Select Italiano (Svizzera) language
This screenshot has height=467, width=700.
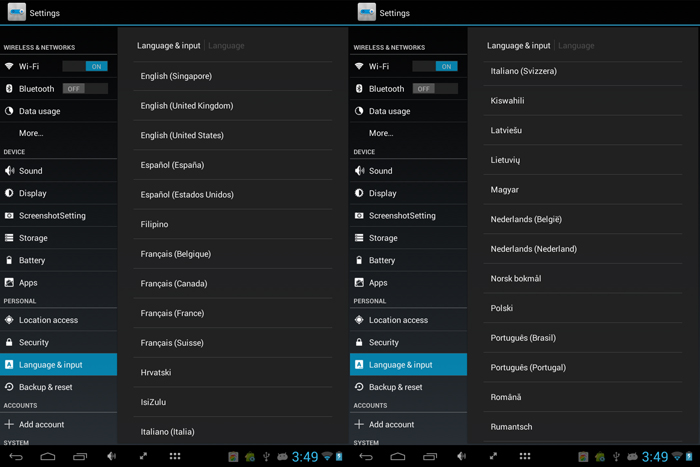(583, 71)
